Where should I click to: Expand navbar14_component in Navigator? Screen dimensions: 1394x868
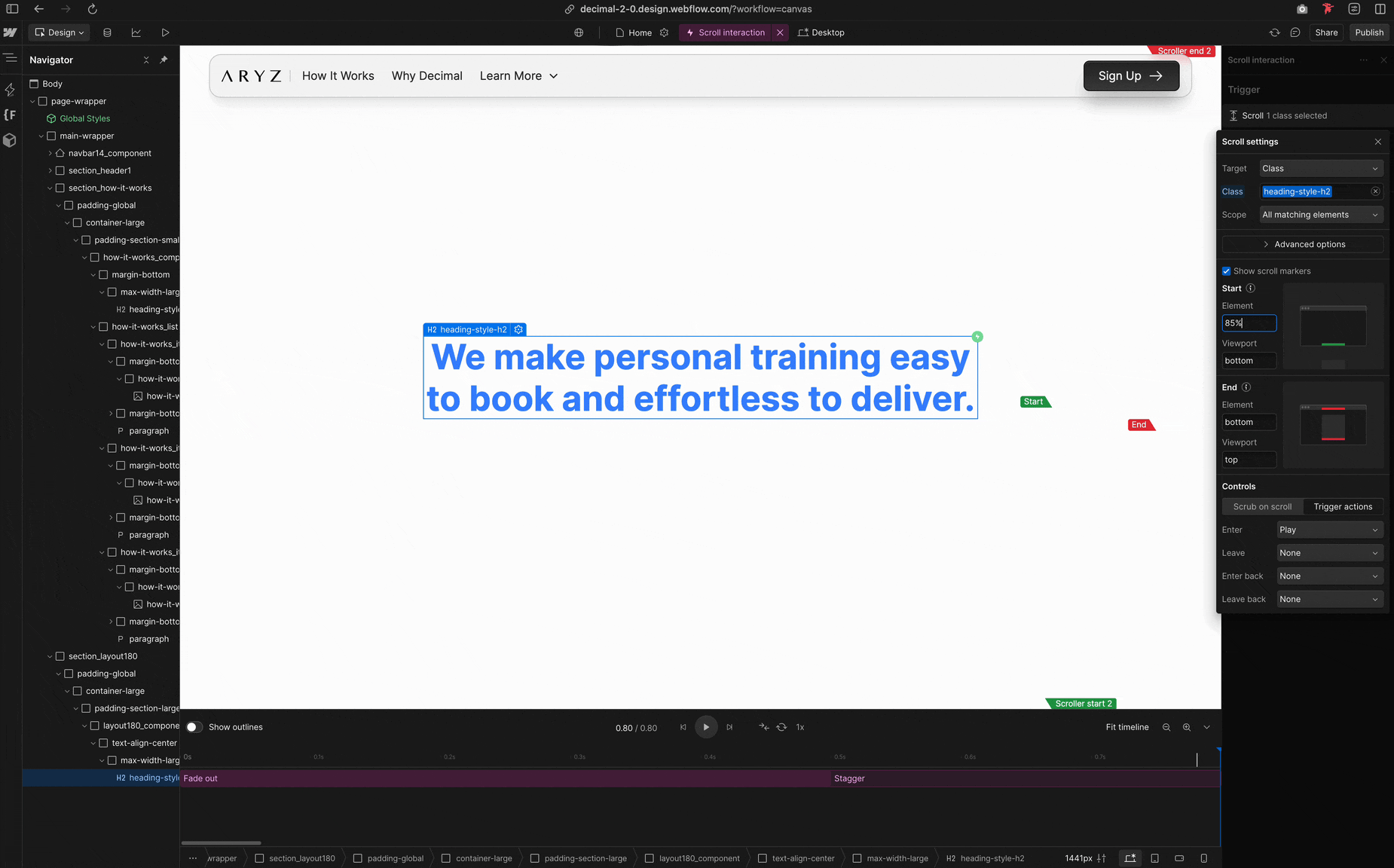pos(50,154)
